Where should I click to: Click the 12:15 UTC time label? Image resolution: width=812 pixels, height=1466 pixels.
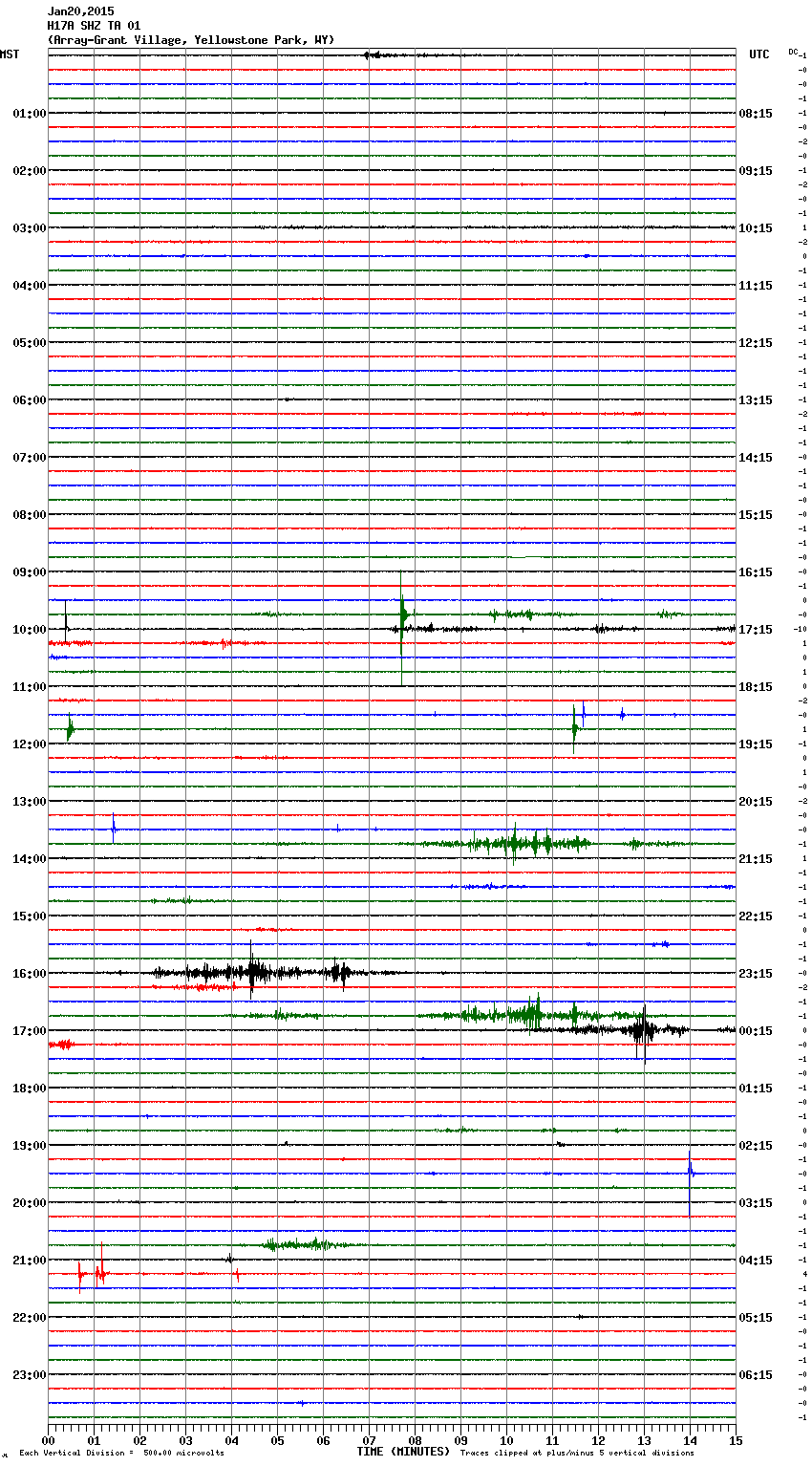pyautogui.click(x=756, y=343)
